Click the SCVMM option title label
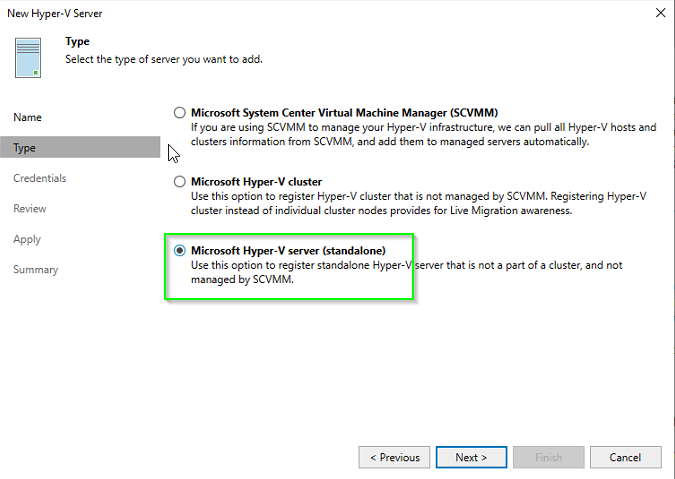675x479 pixels. 344,113
